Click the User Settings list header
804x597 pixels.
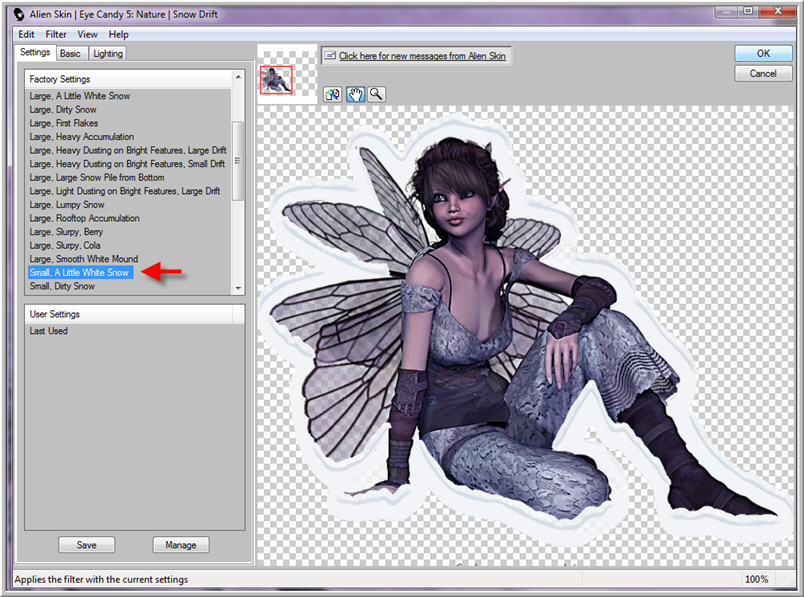[134, 314]
